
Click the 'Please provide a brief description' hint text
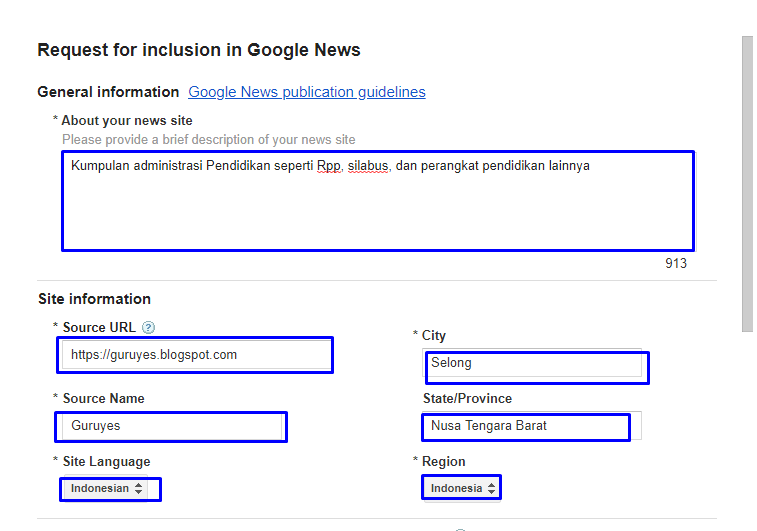click(x=208, y=140)
